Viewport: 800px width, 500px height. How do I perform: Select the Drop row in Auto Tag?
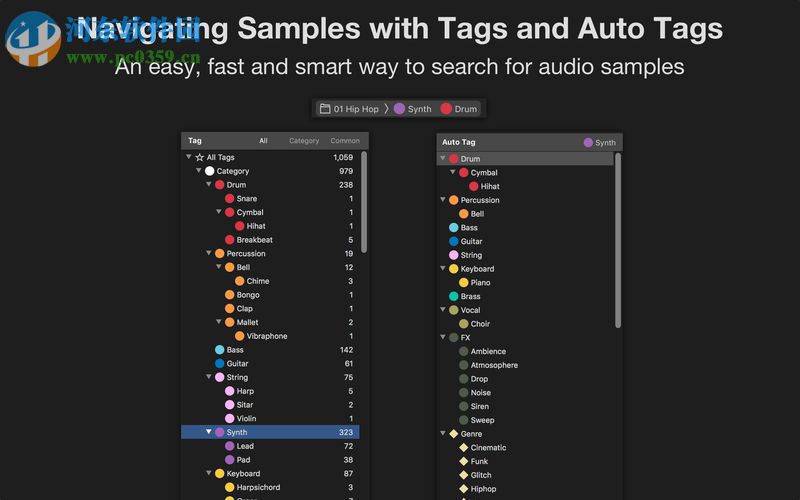[526, 379]
